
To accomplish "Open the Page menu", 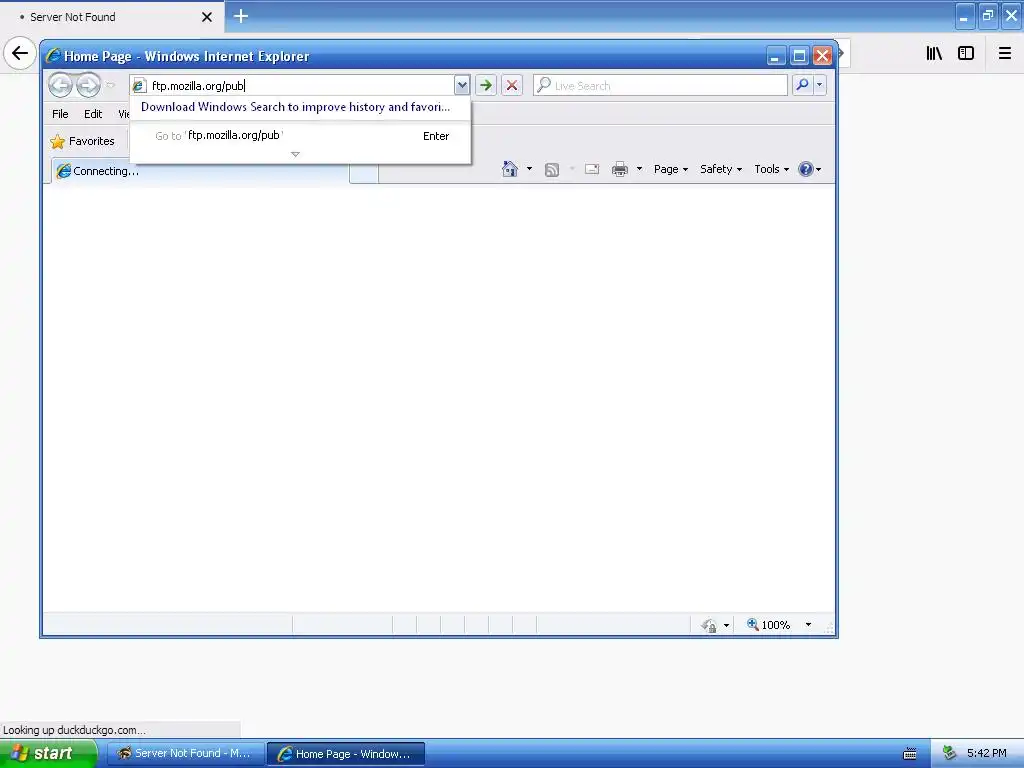I will 671,169.
